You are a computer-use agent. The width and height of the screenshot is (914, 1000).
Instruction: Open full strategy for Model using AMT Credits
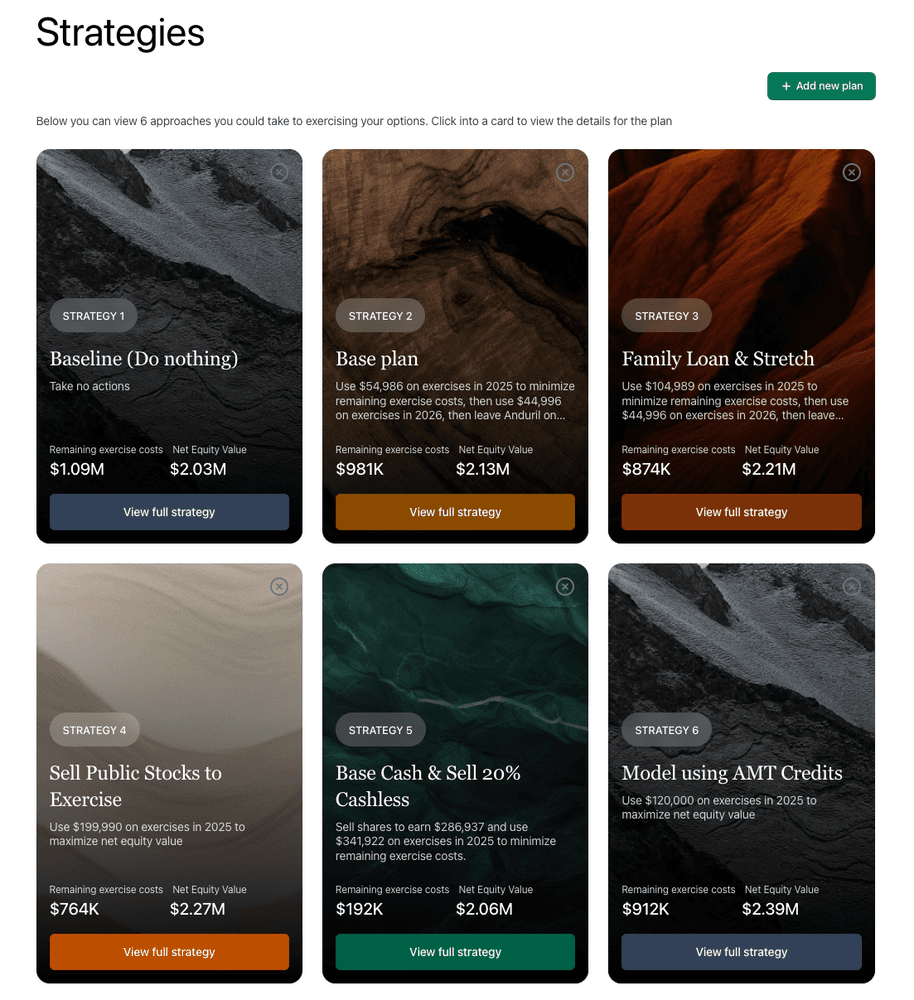click(x=741, y=952)
